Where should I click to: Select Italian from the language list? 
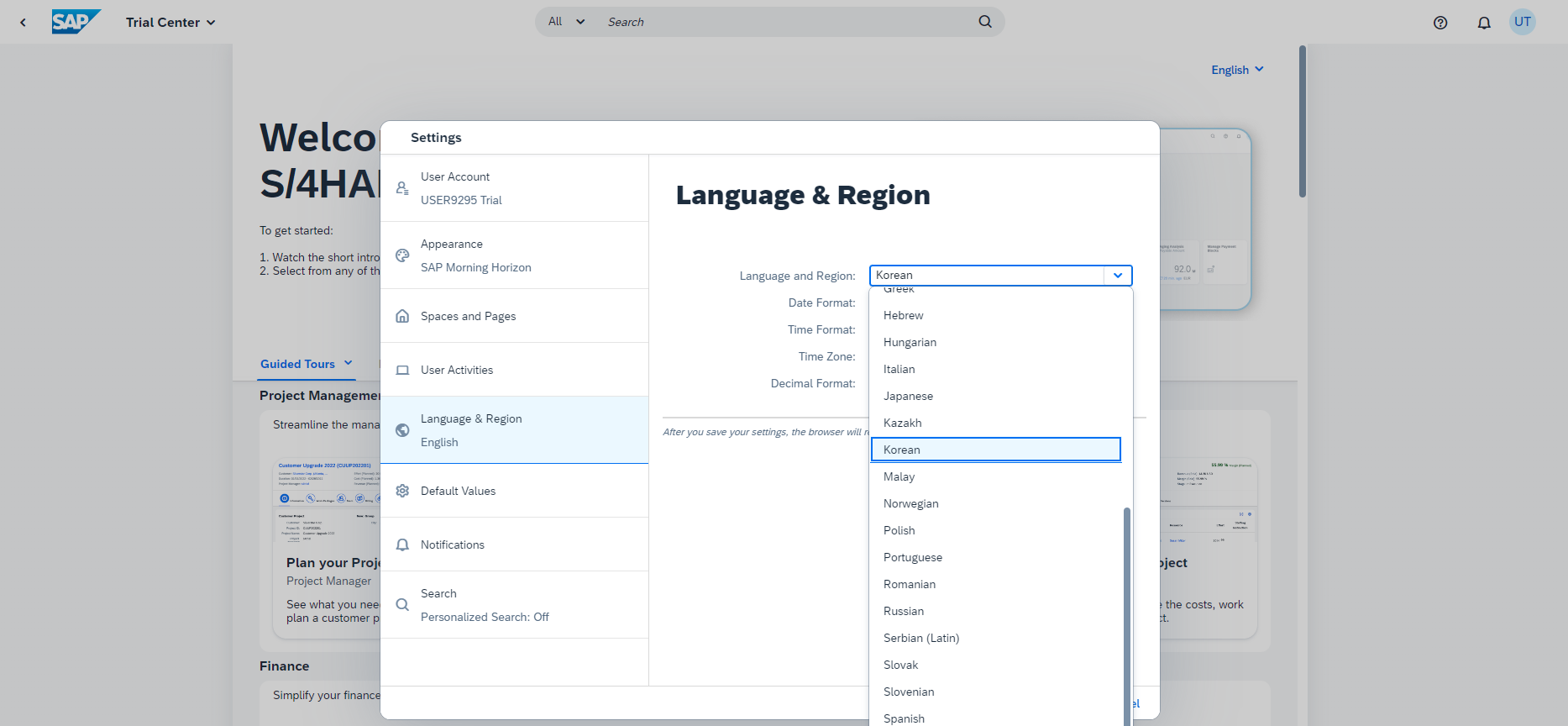(996, 369)
